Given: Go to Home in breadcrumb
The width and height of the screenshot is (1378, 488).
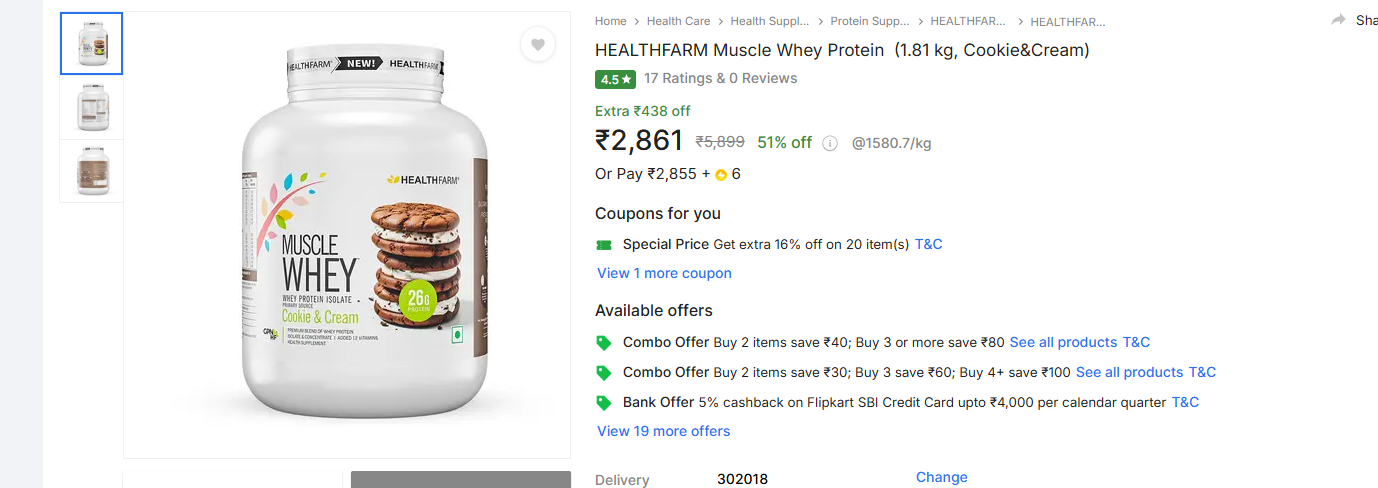Looking at the screenshot, I should pos(610,21).
